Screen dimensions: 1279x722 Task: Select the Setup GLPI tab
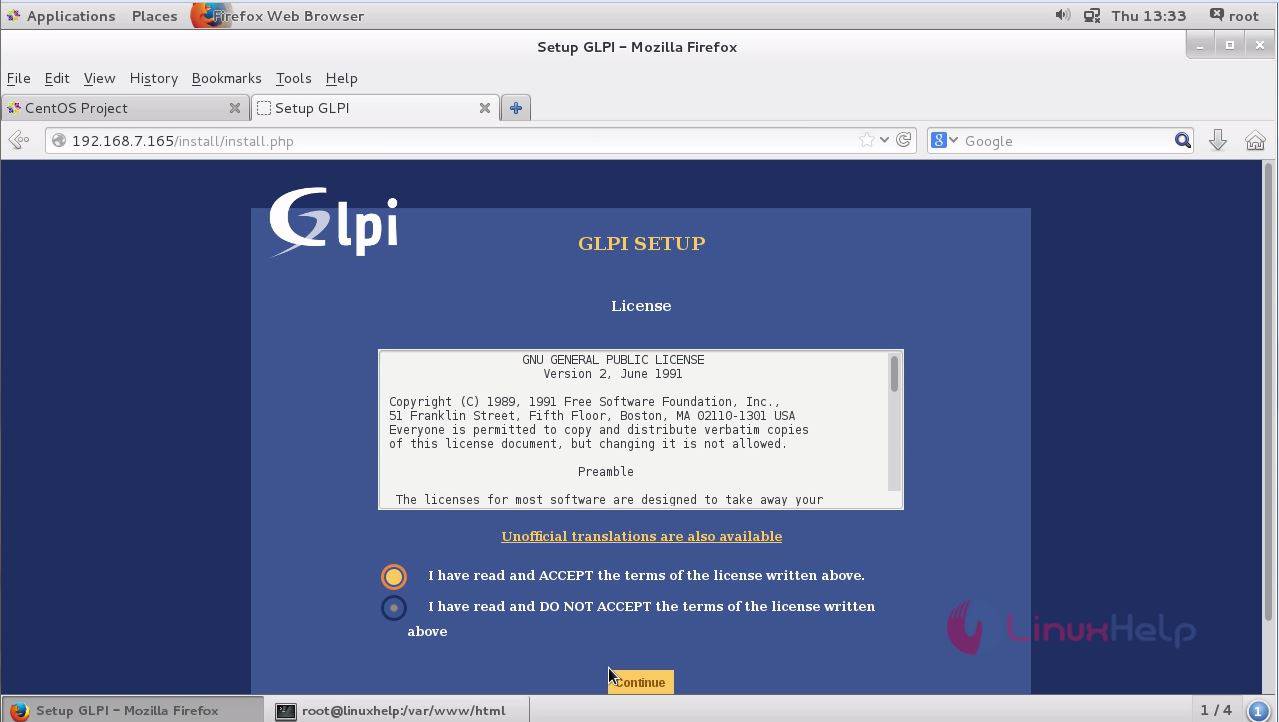coord(375,108)
